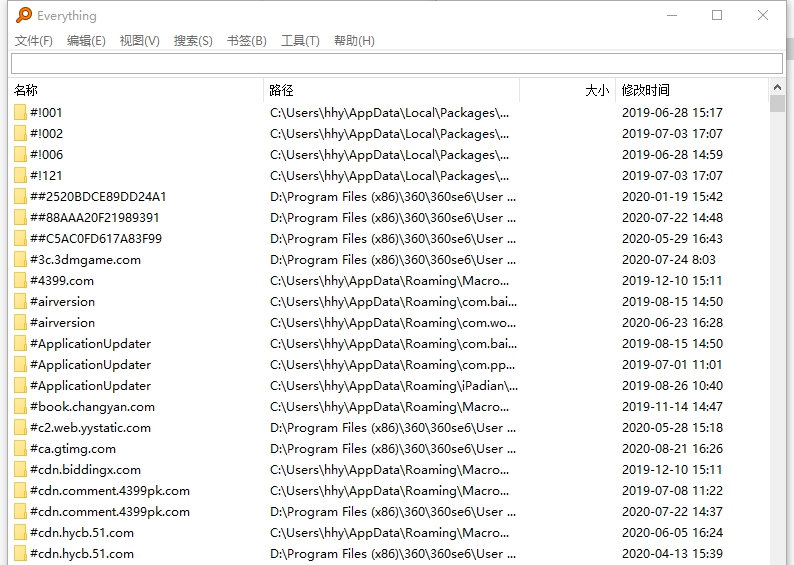The image size is (794, 565).
Task: Click the com.pp... path of #ApplicationUpdater
Action: (x=392, y=365)
